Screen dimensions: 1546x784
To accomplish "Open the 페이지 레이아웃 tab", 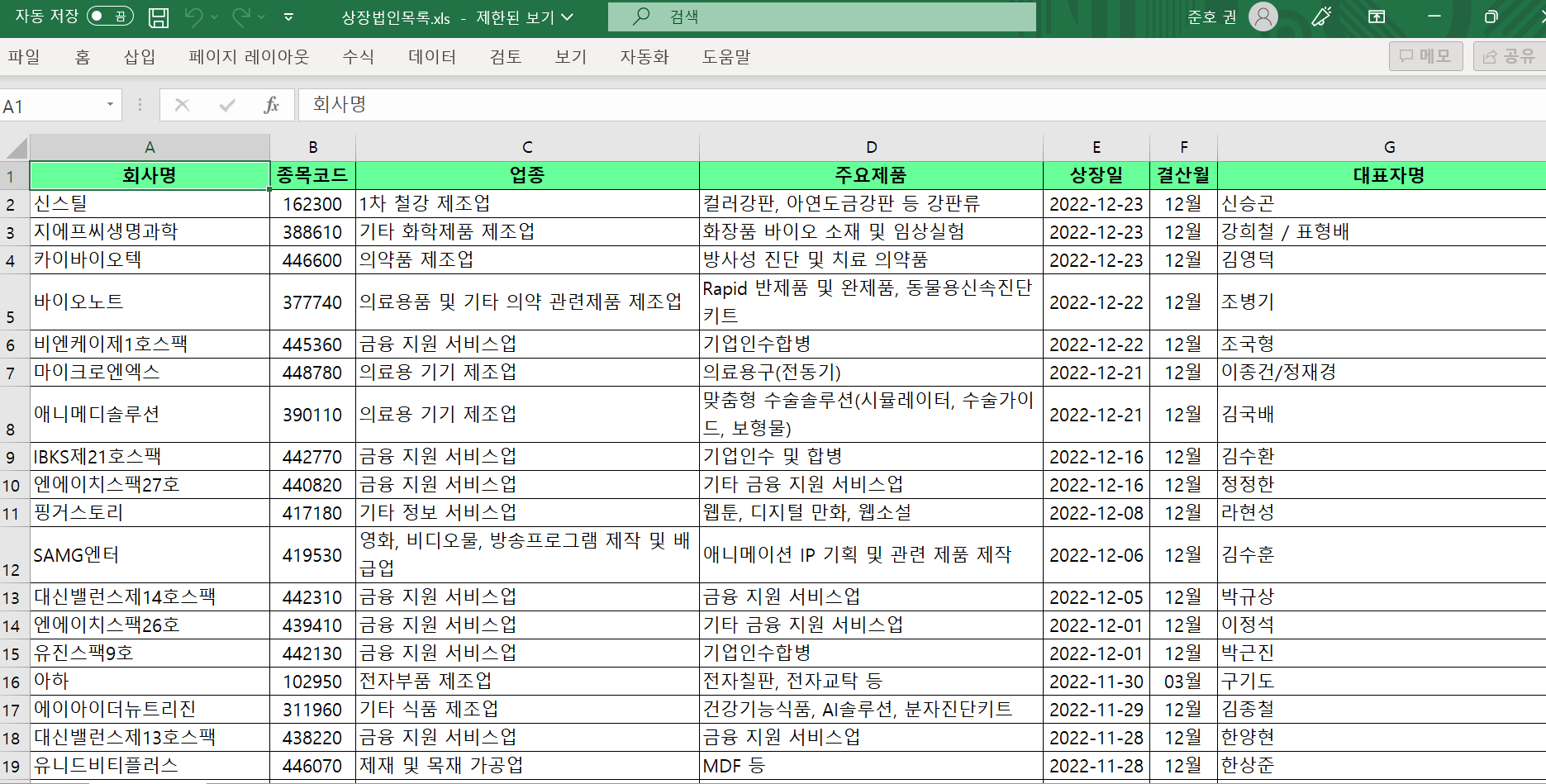I will pos(249,56).
